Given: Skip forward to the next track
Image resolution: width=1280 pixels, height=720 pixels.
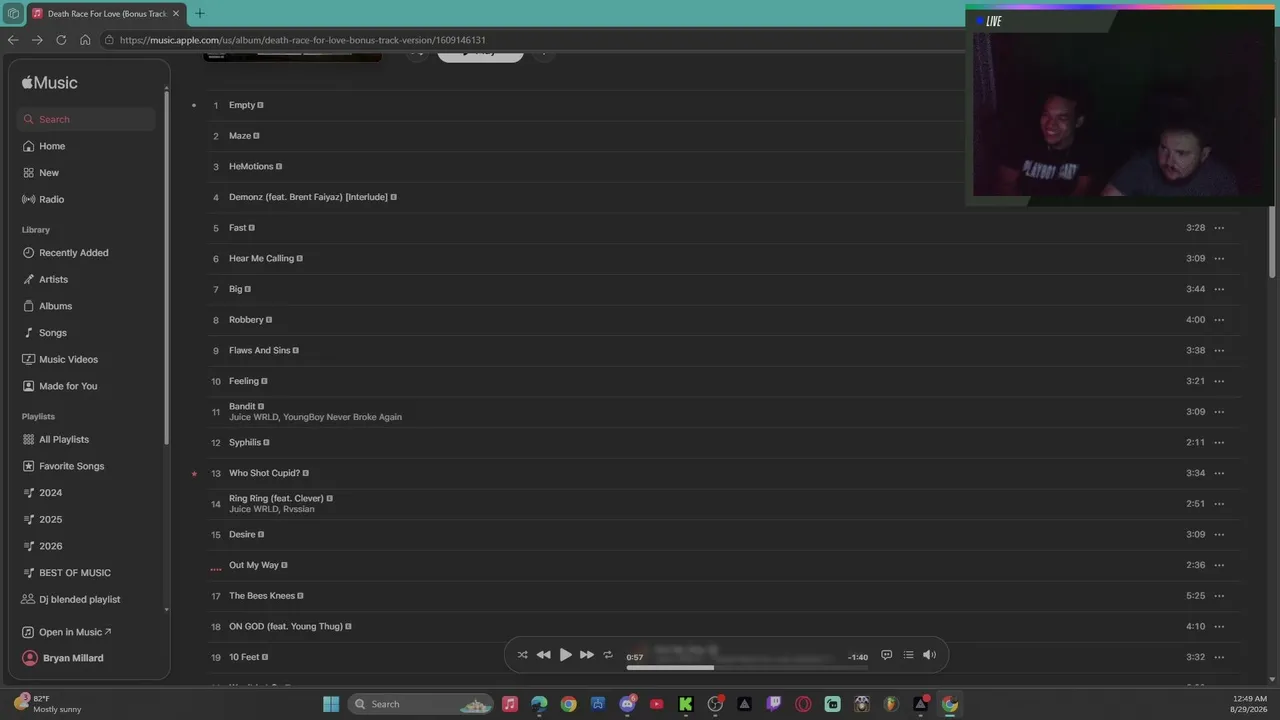Looking at the screenshot, I should [x=587, y=655].
